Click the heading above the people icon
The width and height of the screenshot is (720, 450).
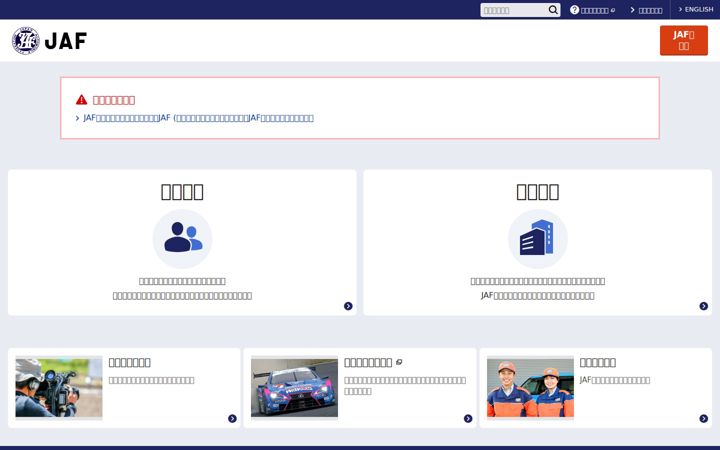pos(182,191)
